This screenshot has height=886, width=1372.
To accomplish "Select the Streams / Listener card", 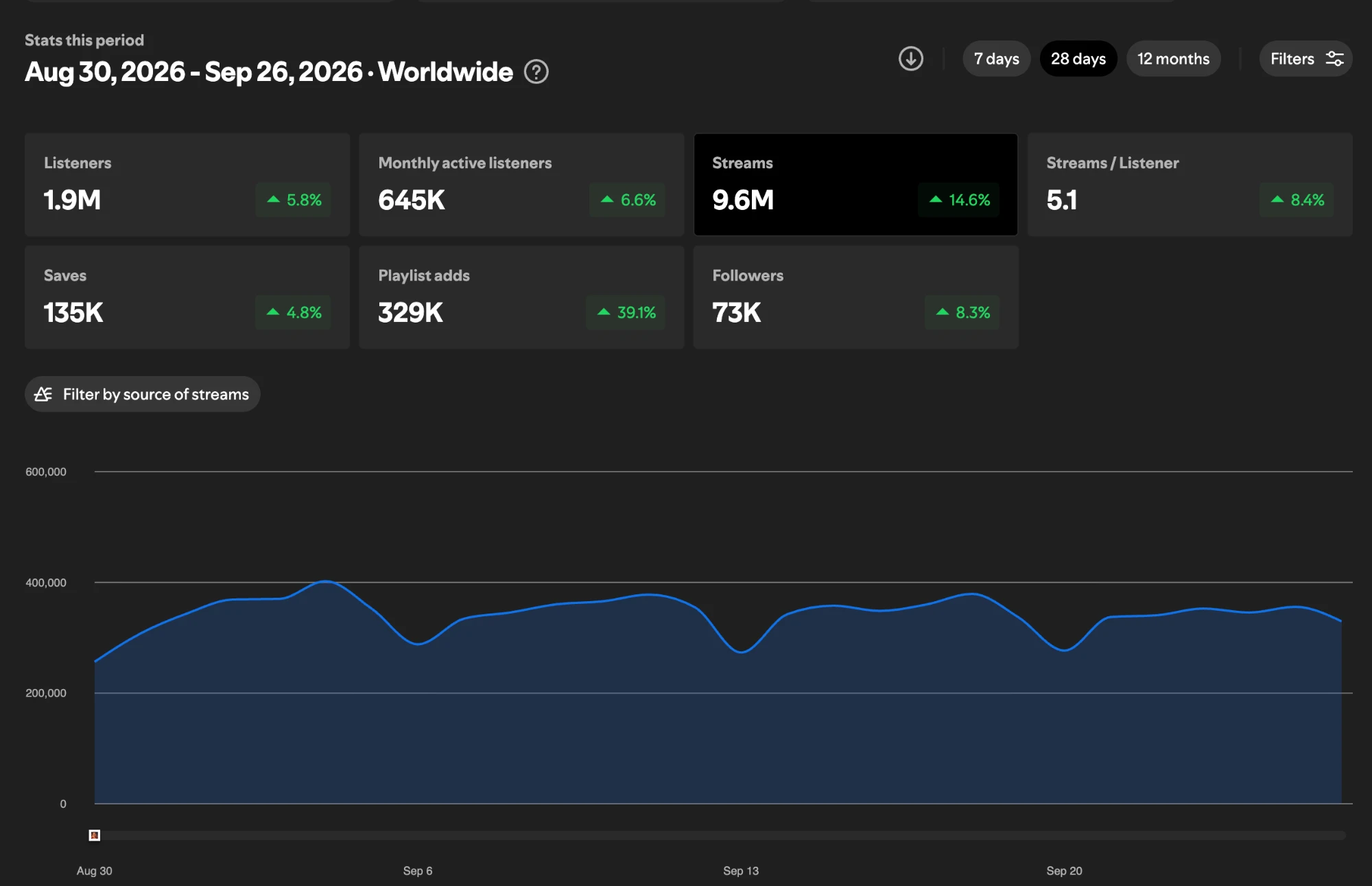I will [x=1190, y=185].
